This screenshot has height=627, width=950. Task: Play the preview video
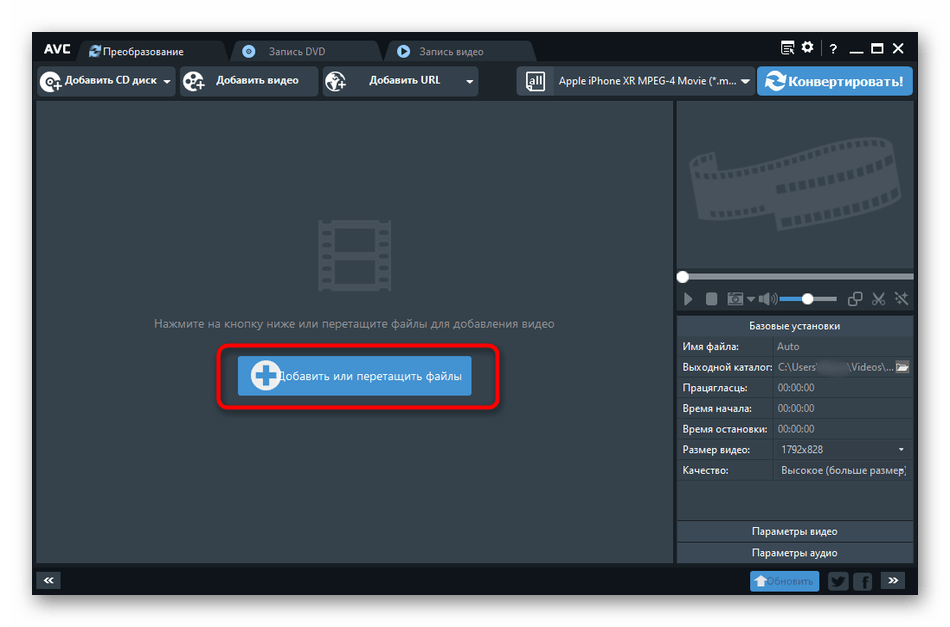point(688,299)
